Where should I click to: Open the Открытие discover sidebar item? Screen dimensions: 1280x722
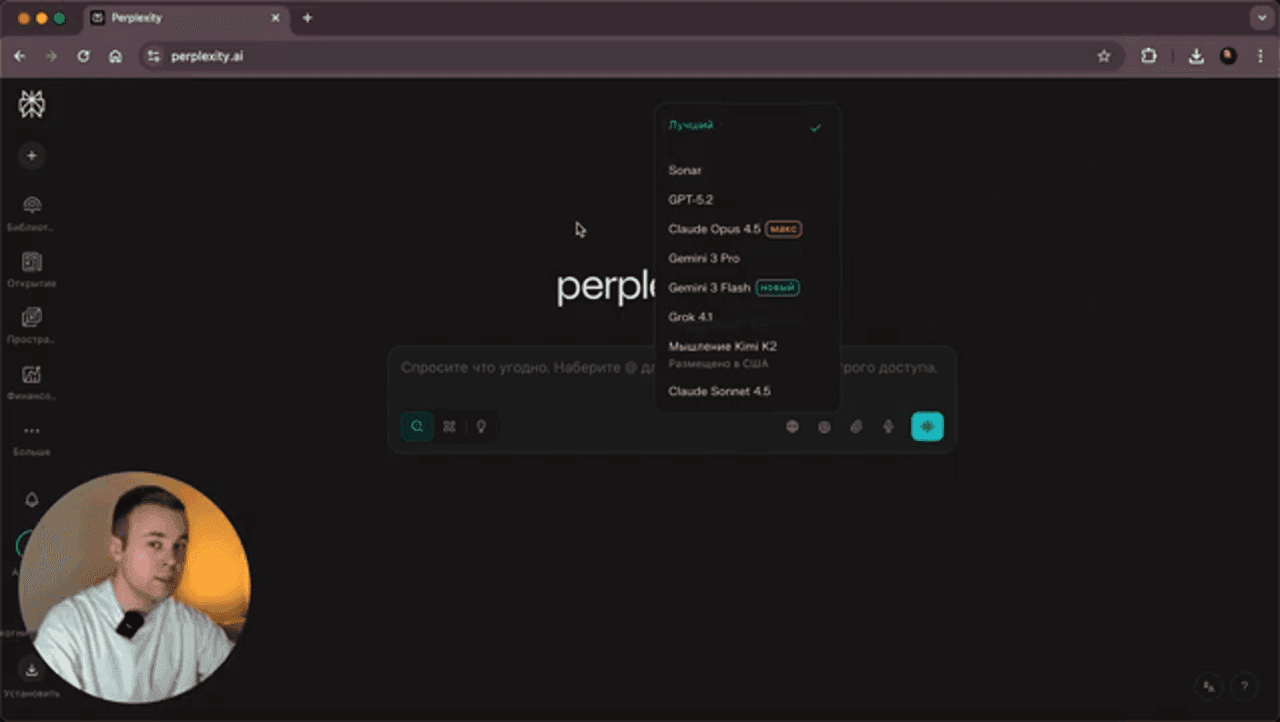32,270
